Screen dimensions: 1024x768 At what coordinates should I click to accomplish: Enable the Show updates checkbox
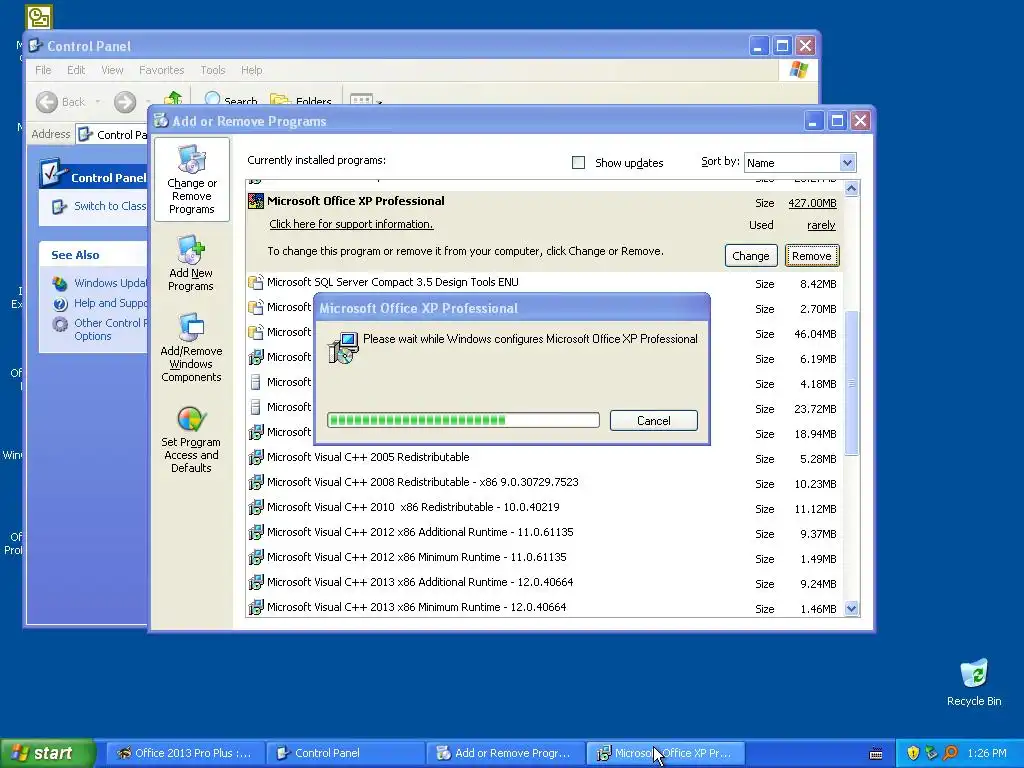pos(578,163)
